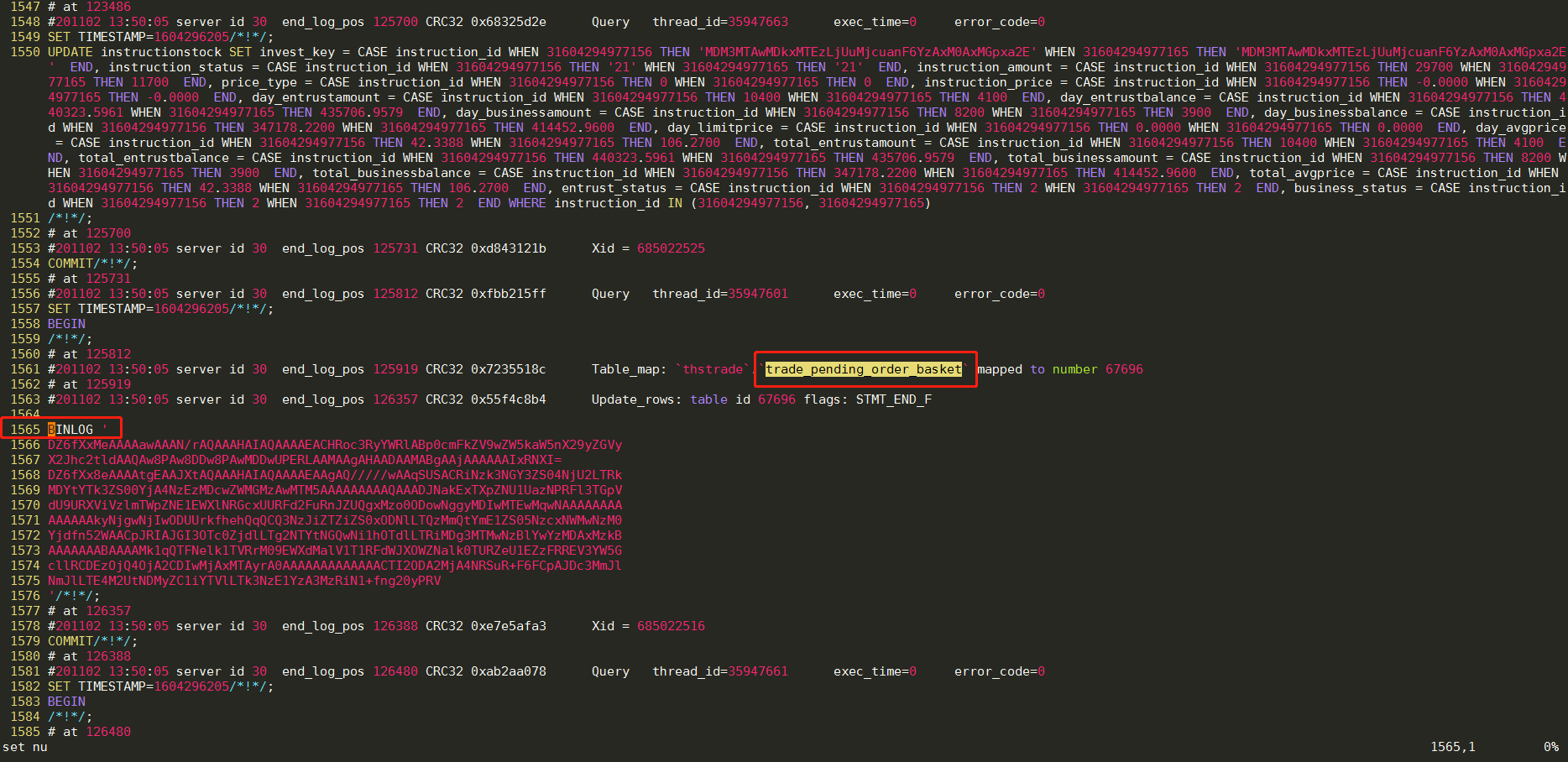Click 'SET TIMESTAMP' on line 1582
The height and width of the screenshot is (762, 1568).
click(97, 686)
